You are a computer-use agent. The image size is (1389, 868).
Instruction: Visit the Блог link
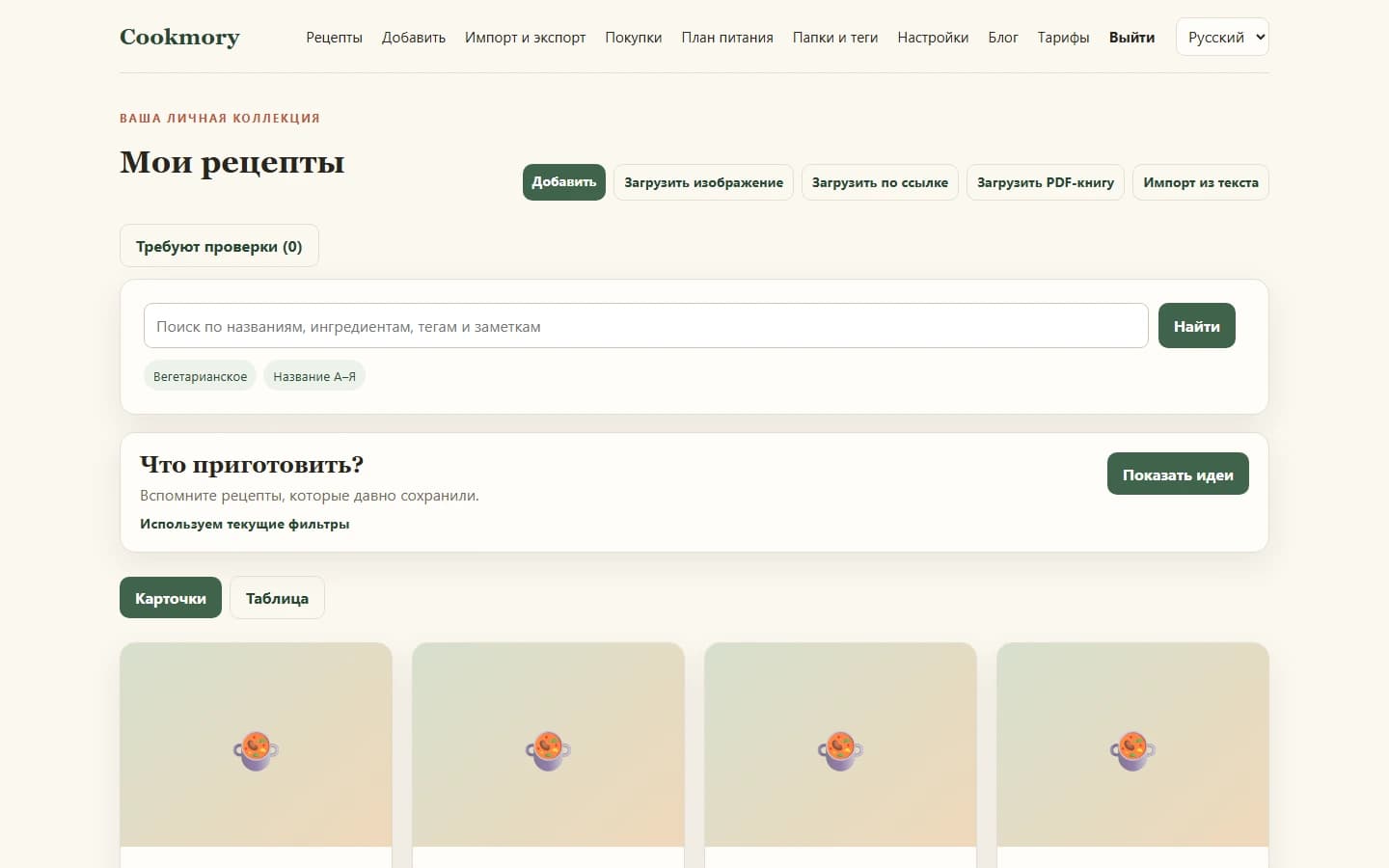click(1003, 38)
